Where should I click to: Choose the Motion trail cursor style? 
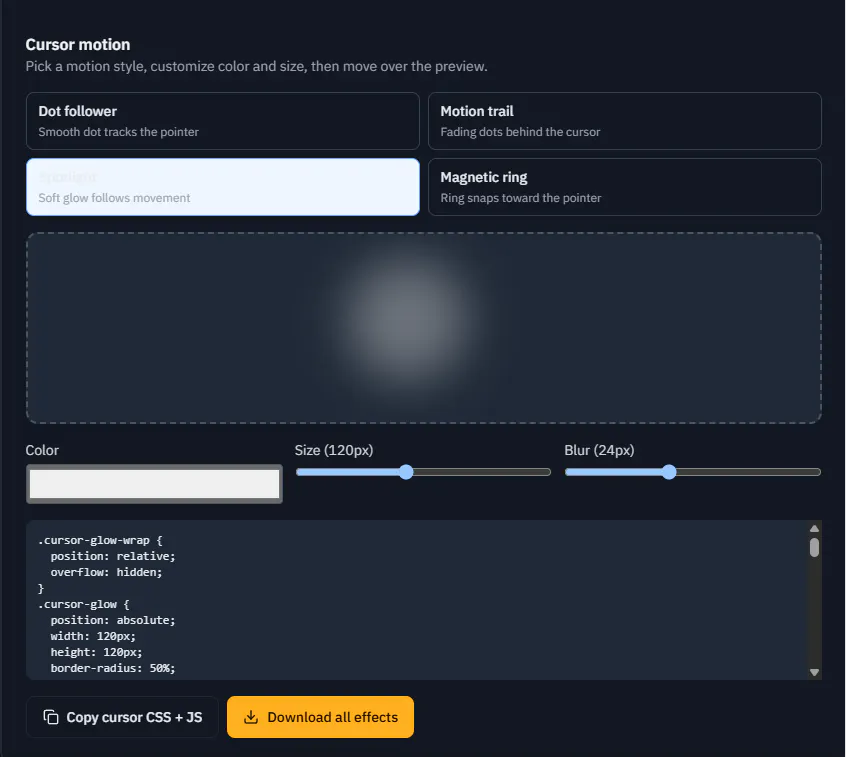[x=624, y=121]
